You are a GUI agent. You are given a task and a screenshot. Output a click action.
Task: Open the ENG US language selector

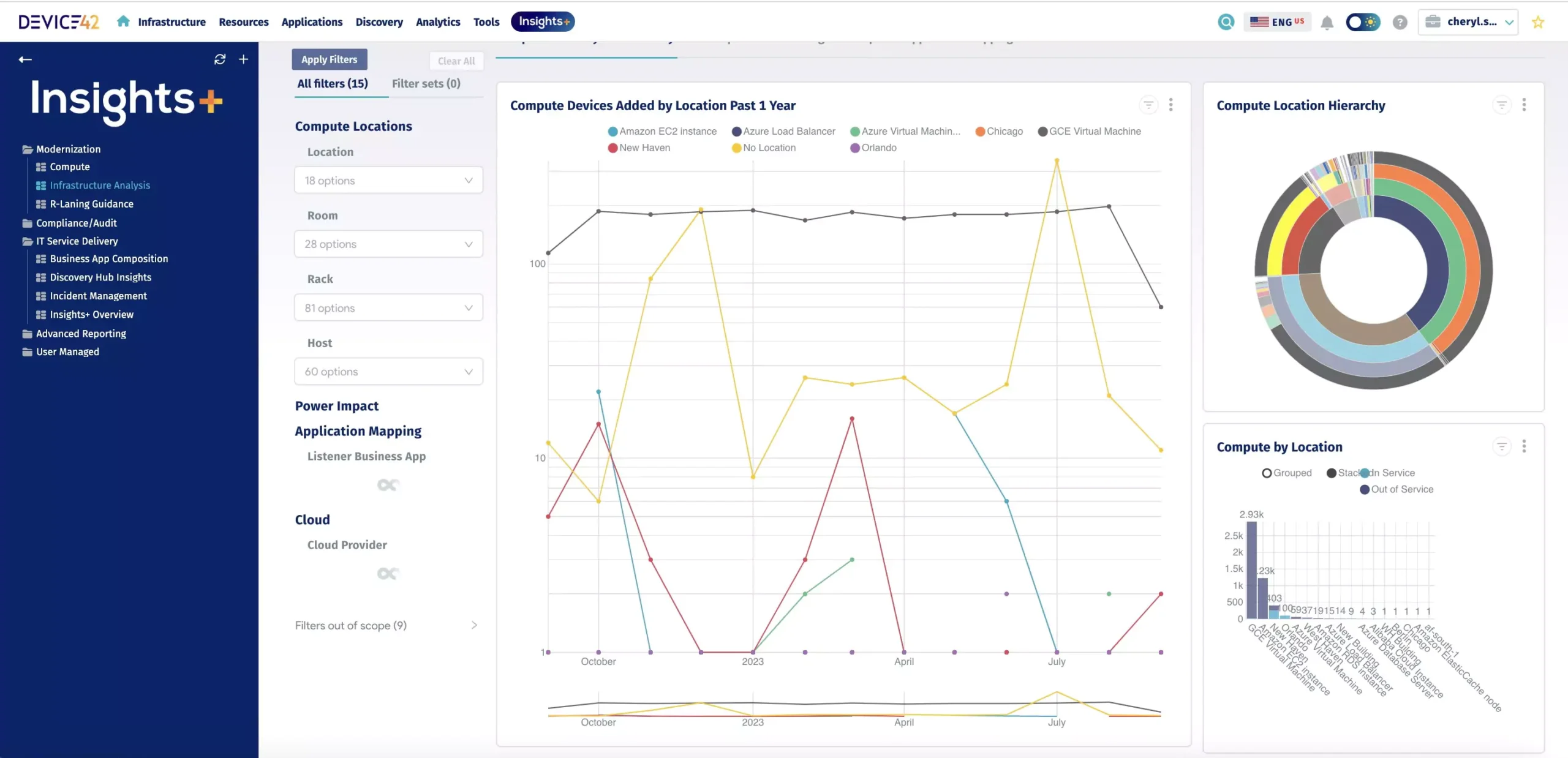pos(1277,22)
